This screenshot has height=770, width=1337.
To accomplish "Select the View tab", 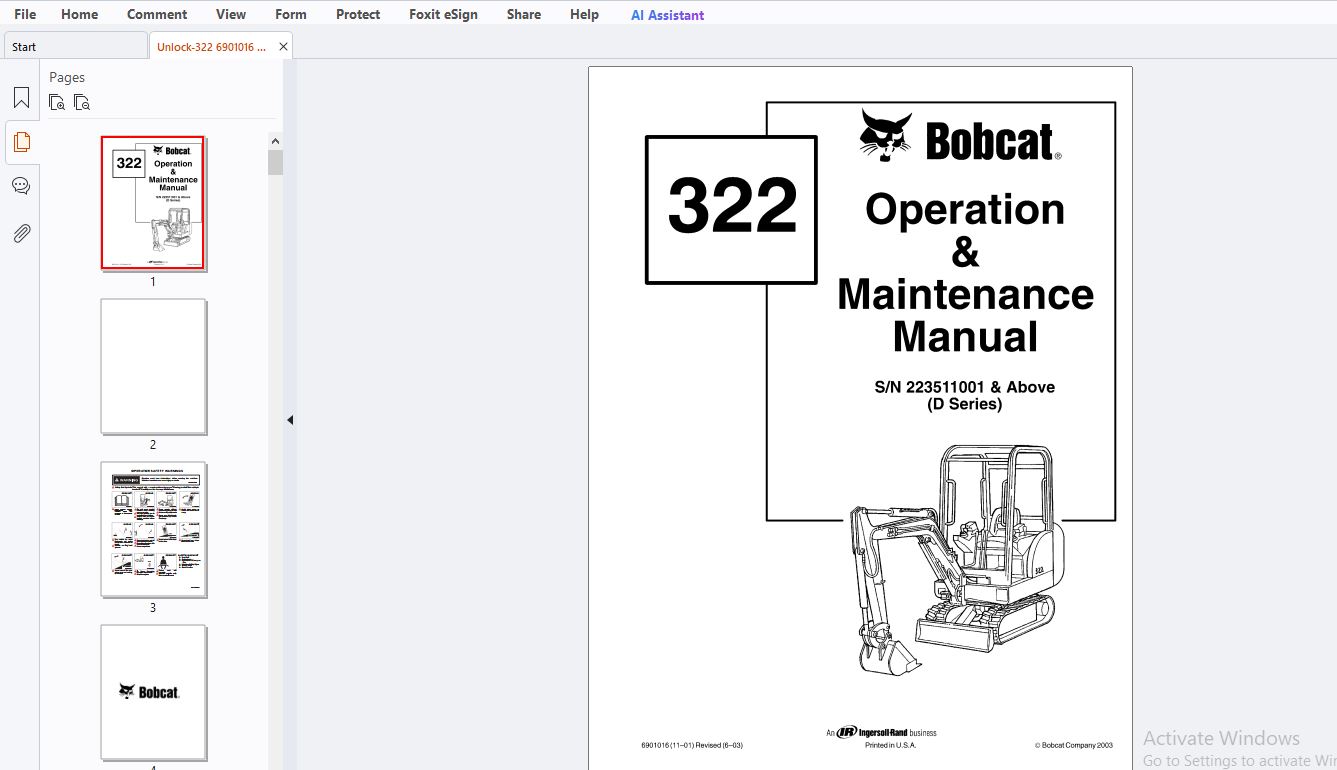I will [231, 14].
